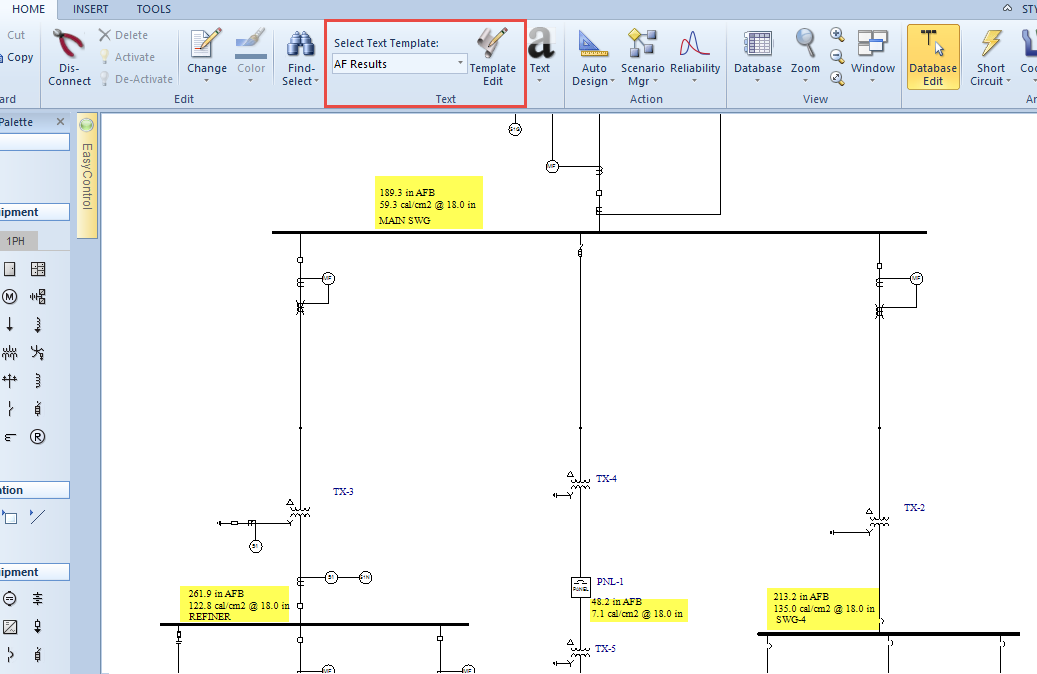Toggle the EasyControl side panel tab
This screenshot has width=1037, height=674.
pos(87,176)
